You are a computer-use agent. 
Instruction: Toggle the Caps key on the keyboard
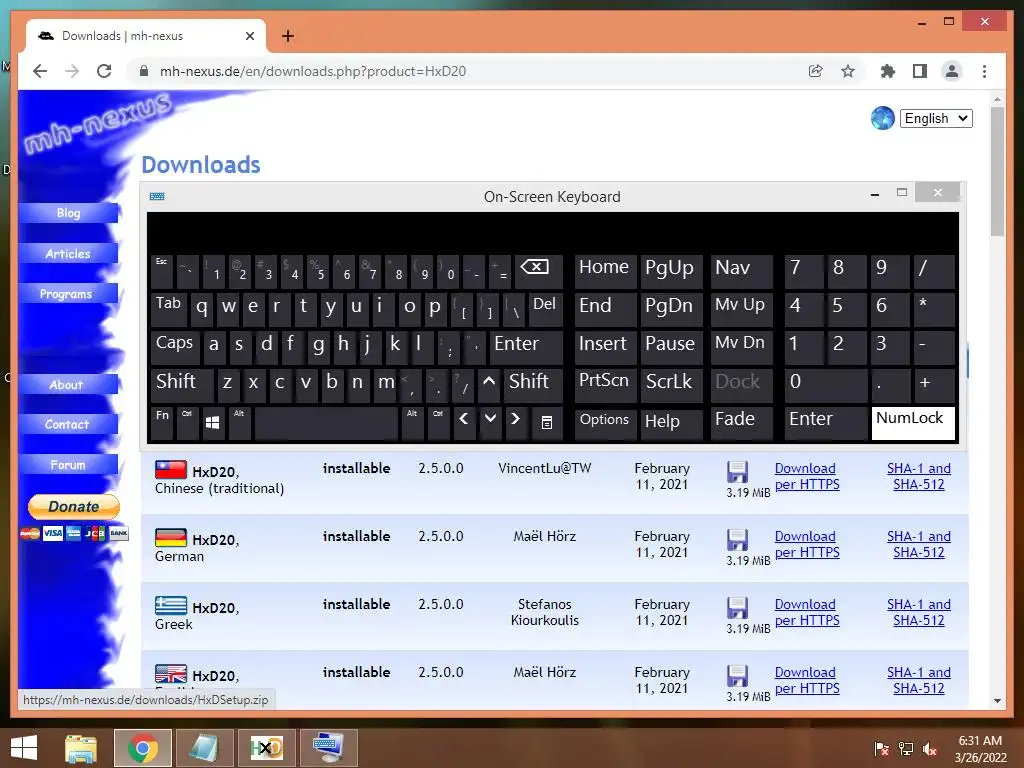(175, 347)
